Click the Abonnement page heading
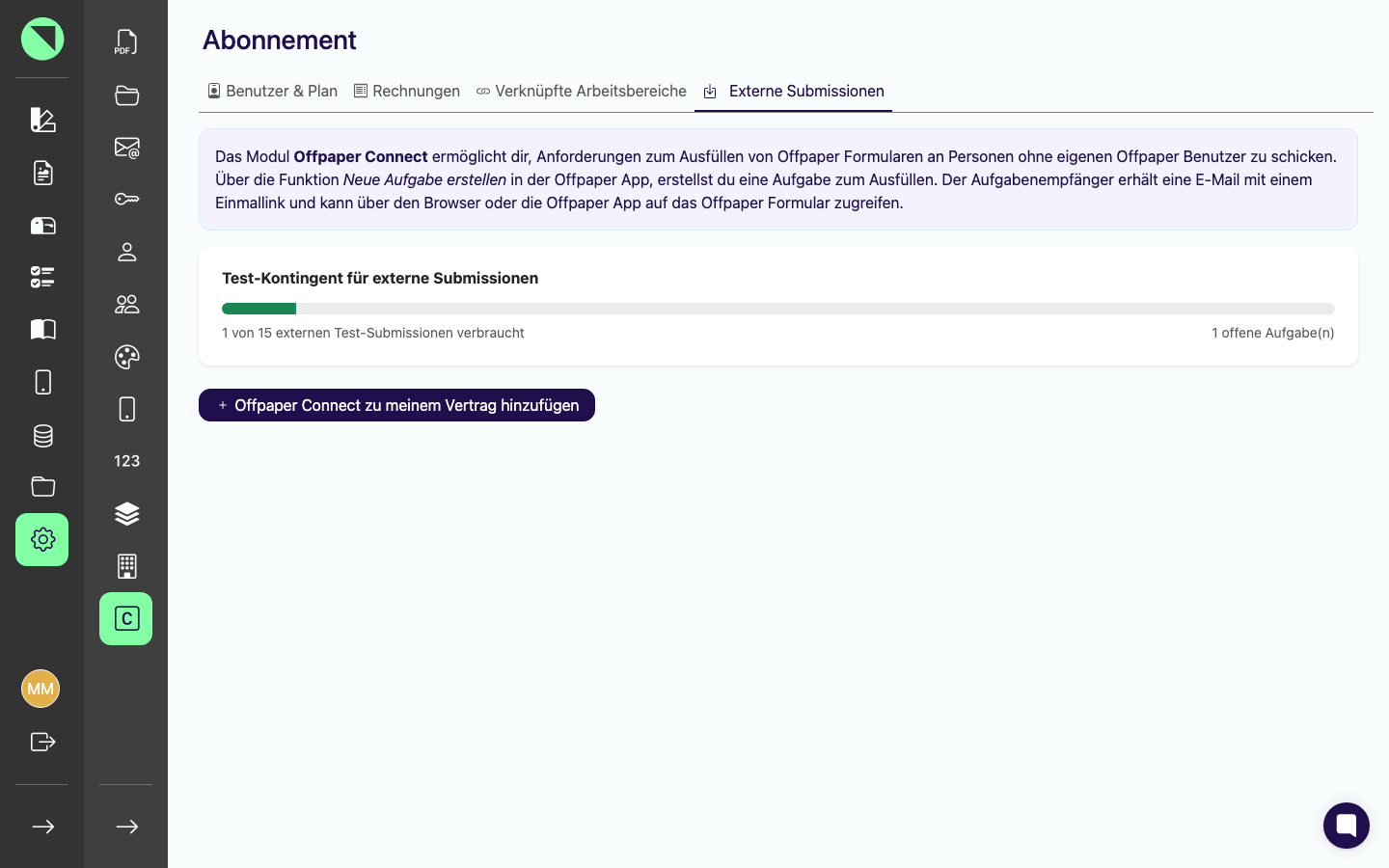The image size is (1389, 868). [x=280, y=40]
